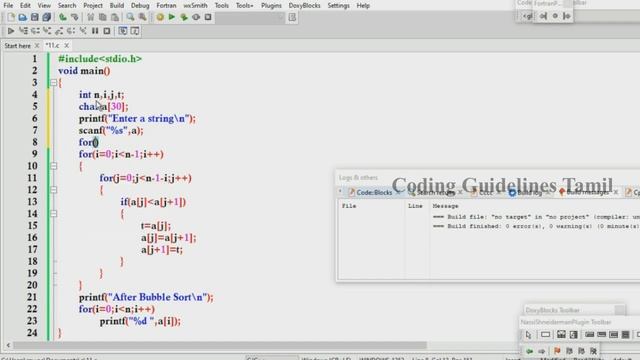Open the Search menu
The image size is (640, 360).
coord(67,5)
